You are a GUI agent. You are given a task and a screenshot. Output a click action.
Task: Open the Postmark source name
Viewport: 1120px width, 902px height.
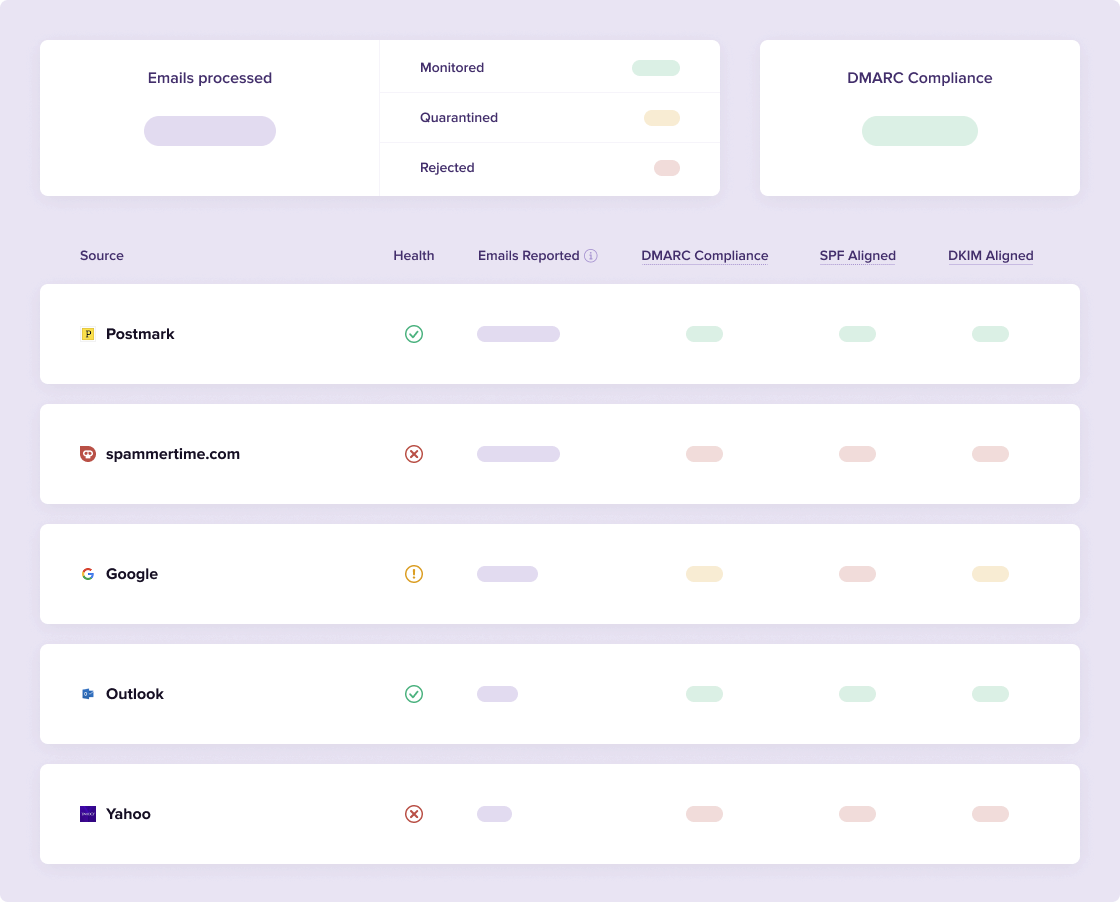coord(140,334)
